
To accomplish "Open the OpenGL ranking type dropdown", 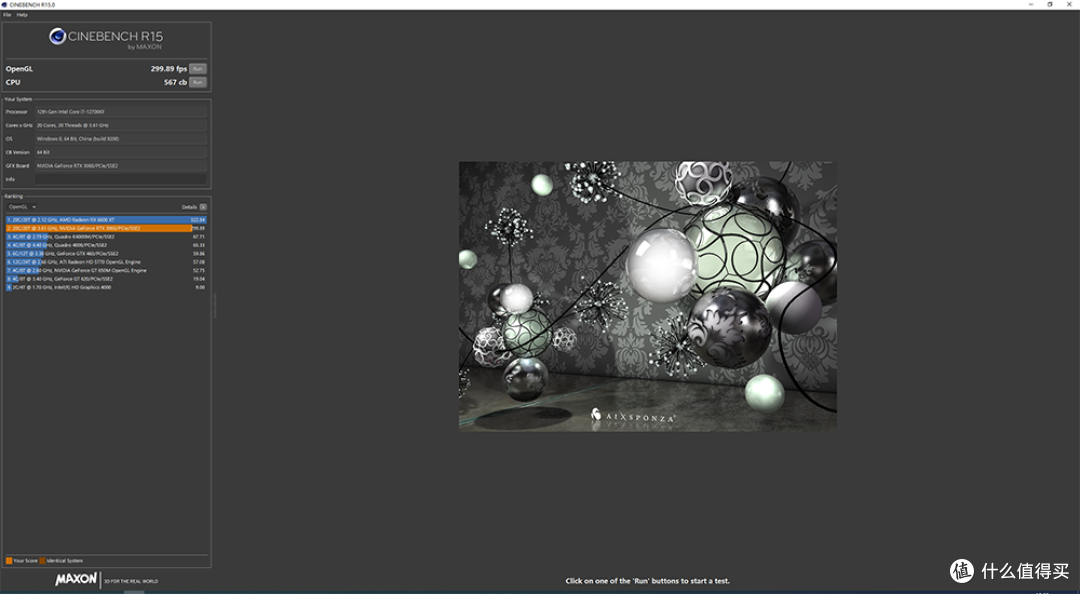I will tap(23, 207).
